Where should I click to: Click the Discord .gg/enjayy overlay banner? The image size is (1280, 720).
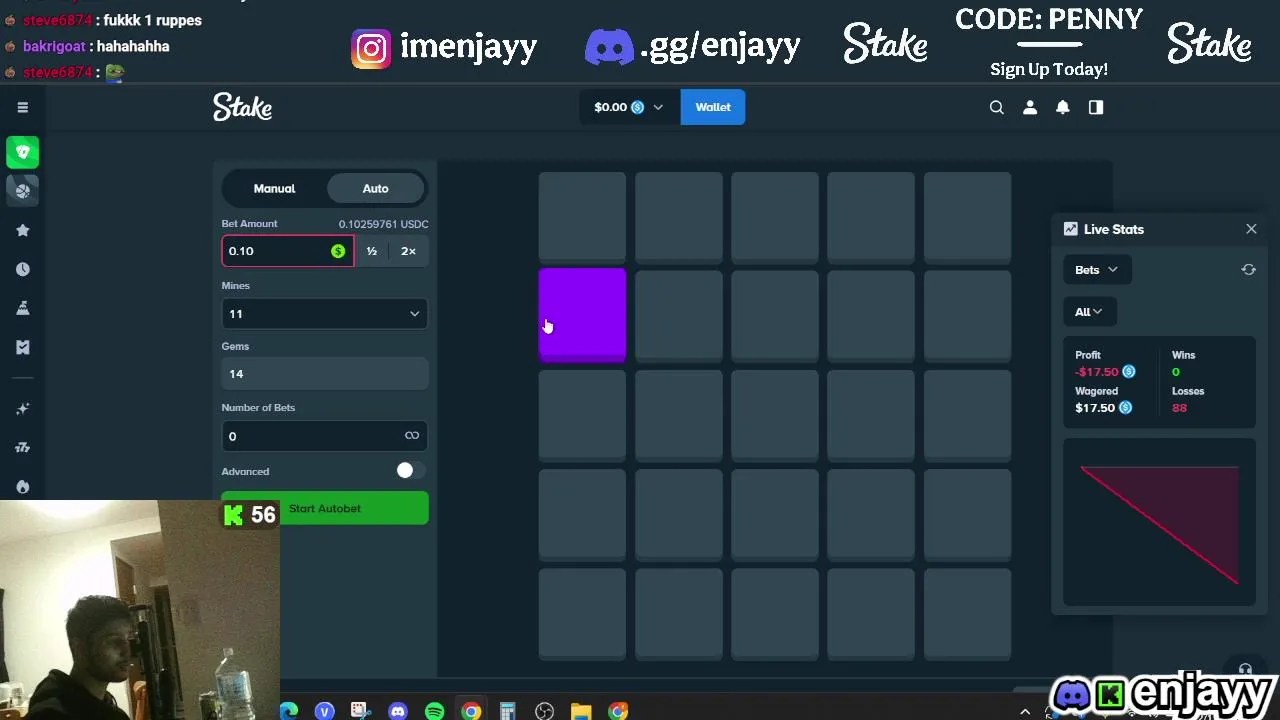[x=693, y=46]
